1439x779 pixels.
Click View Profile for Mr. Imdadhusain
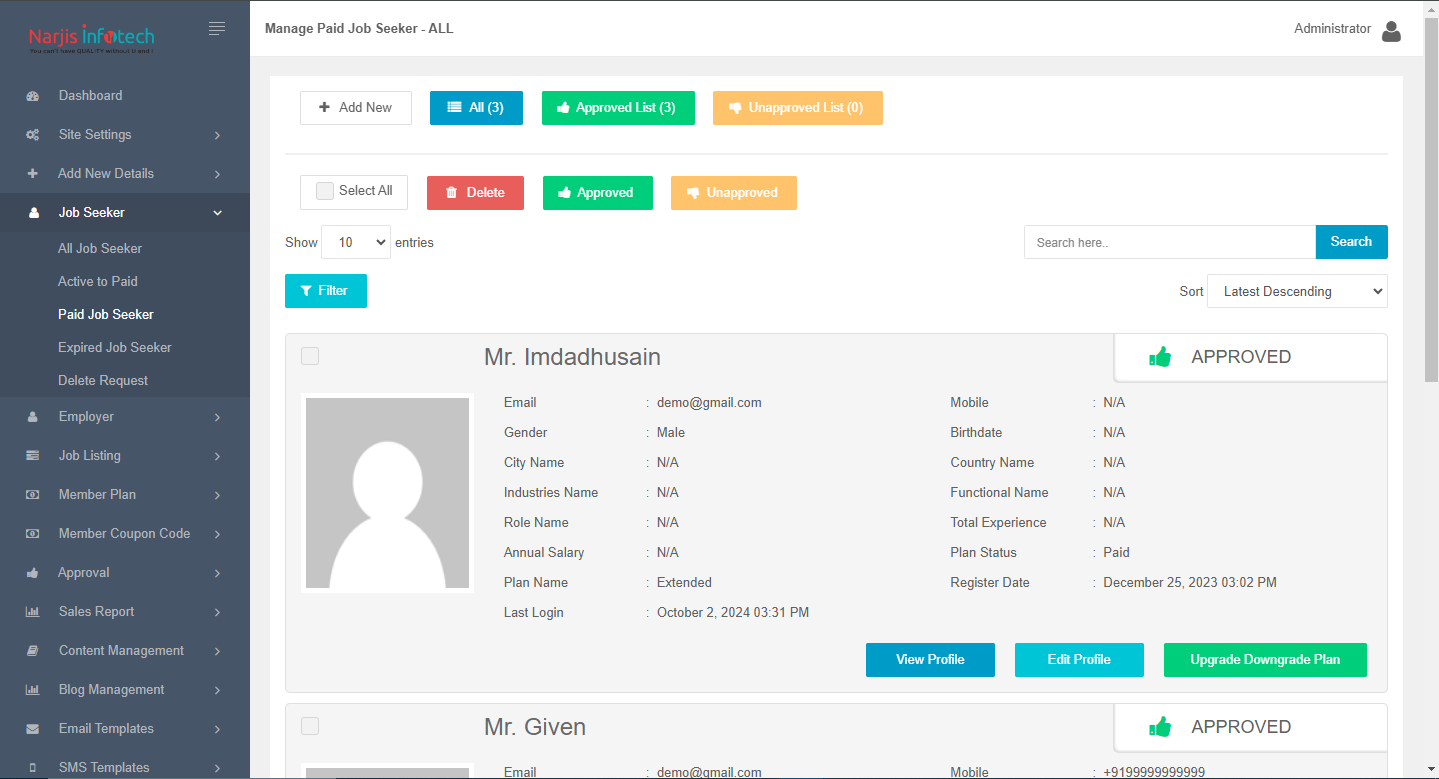930,660
